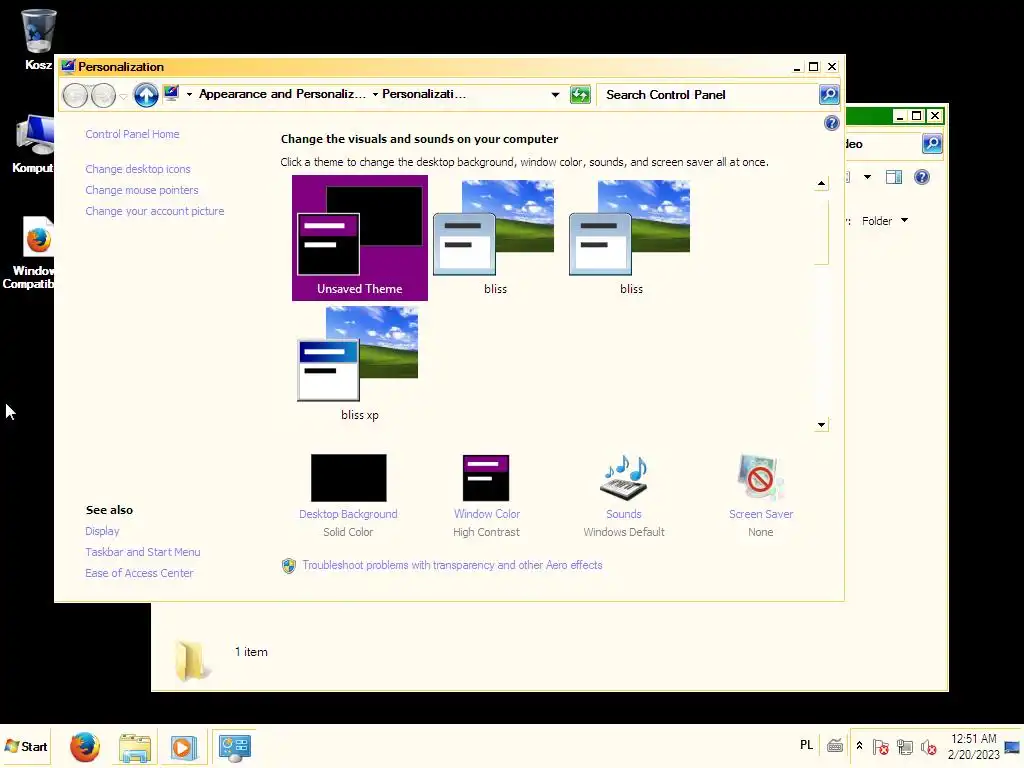This screenshot has height=768, width=1024.
Task: Open Sounds keyboard icon
Action: point(624,478)
